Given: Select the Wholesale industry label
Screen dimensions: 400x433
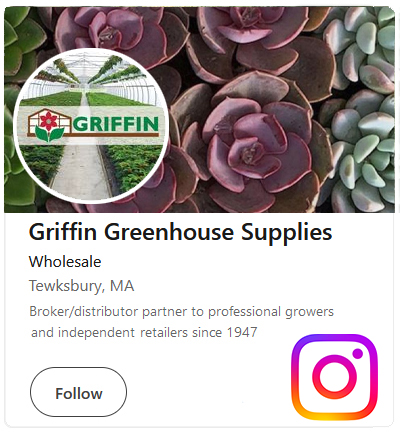Looking at the screenshot, I should [x=65, y=262].
